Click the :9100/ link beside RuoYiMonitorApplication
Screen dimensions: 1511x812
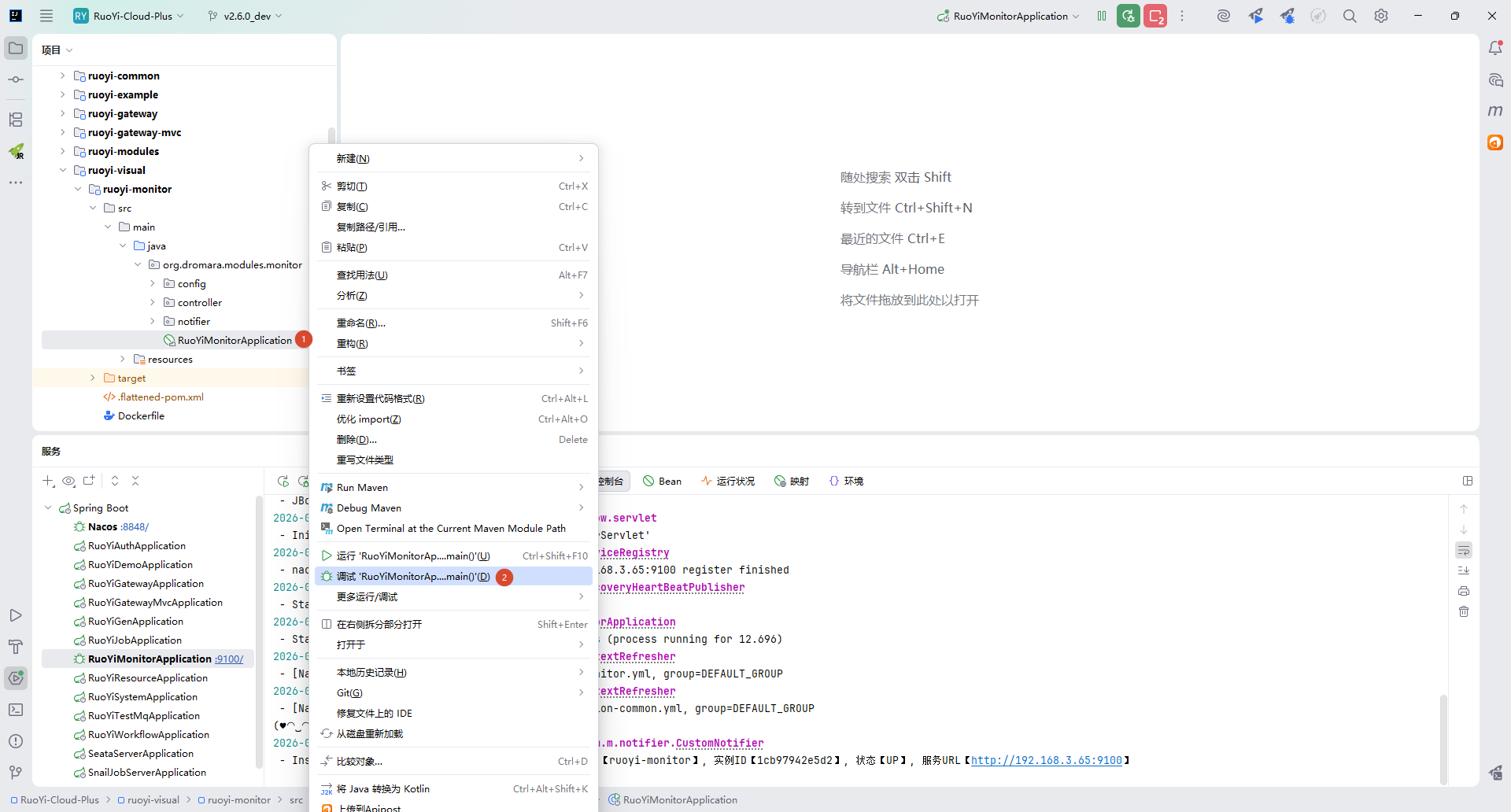tap(229, 659)
